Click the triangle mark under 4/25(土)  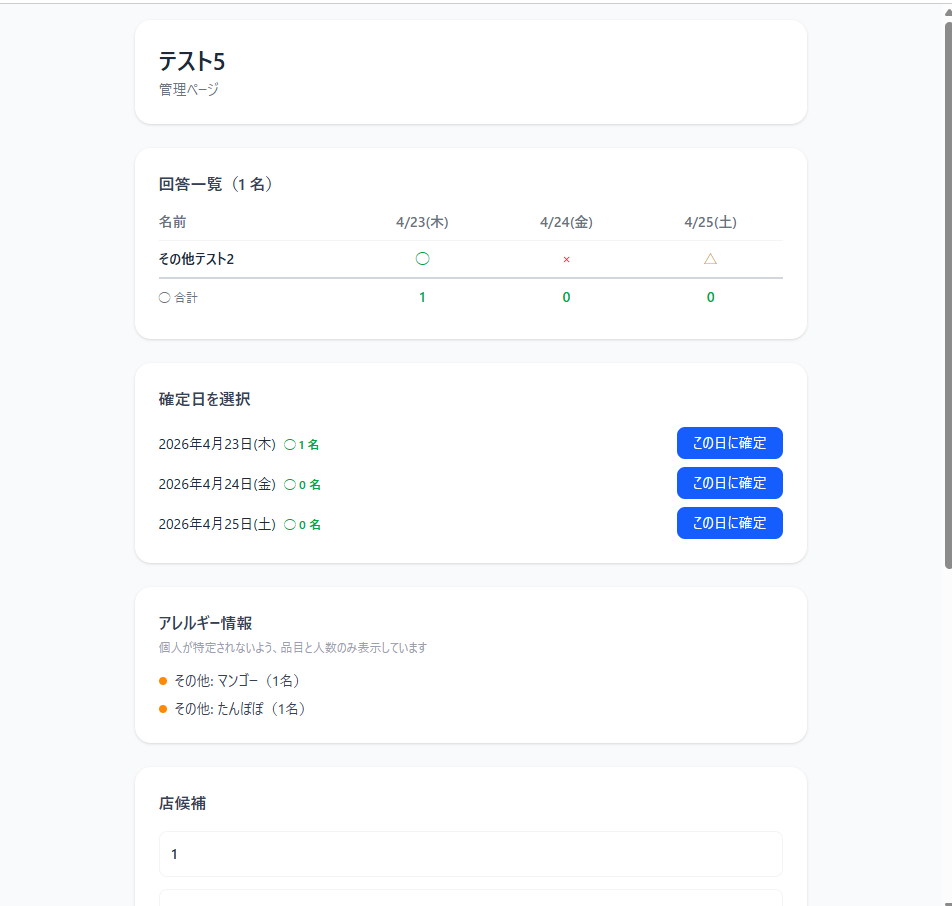[710, 259]
